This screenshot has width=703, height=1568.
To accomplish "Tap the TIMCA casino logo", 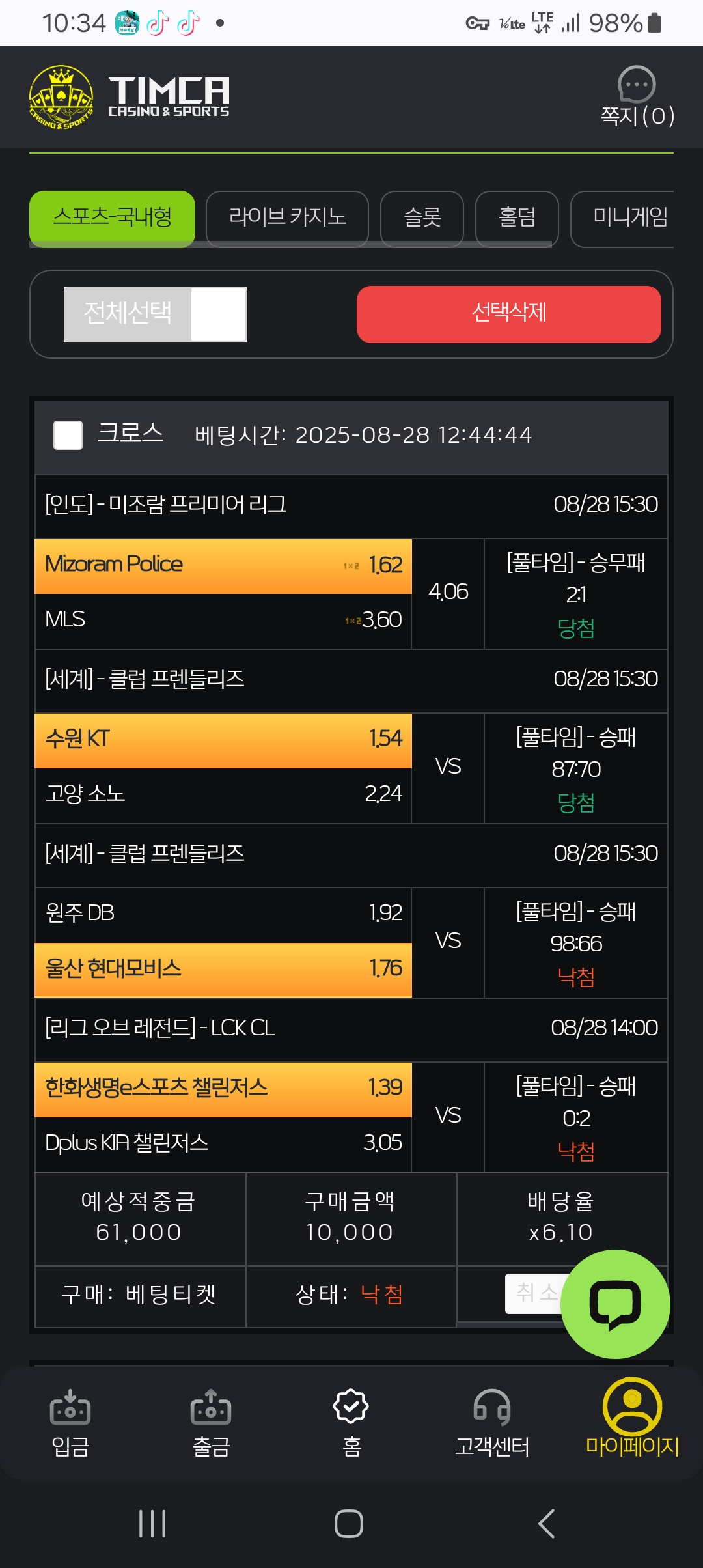I will (x=130, y=97).
